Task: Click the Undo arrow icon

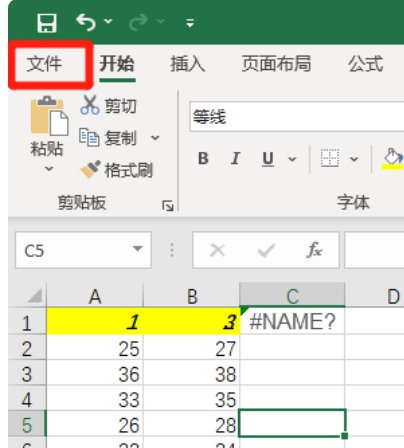Action: point(86,22)
